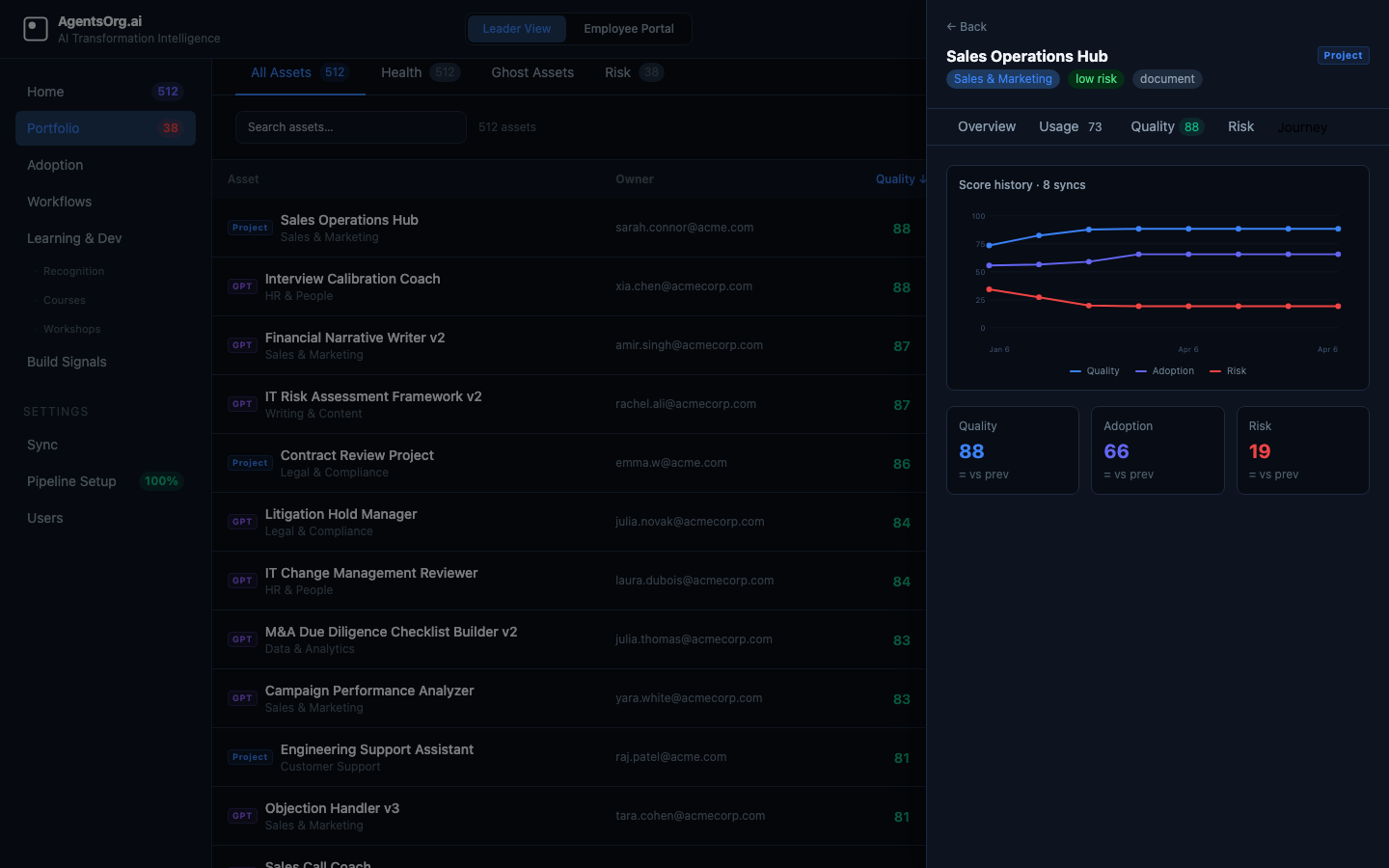Click the Search assets input field
Image resolution: width=1389 pixels, height=868 pixels.
pyautogui.click(x=351, y=127)
